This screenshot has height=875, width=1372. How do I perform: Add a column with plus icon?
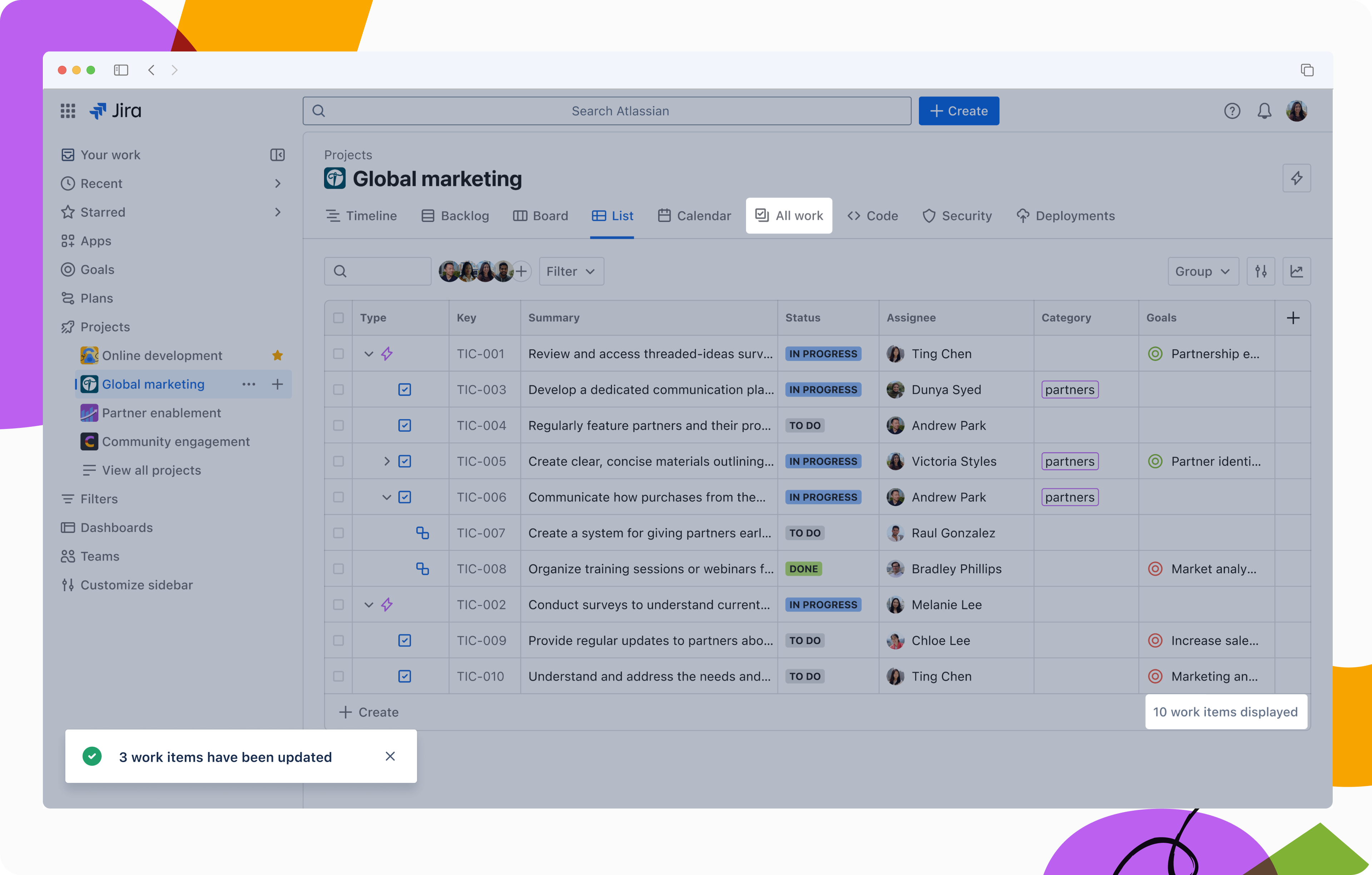coord(1293,318)
